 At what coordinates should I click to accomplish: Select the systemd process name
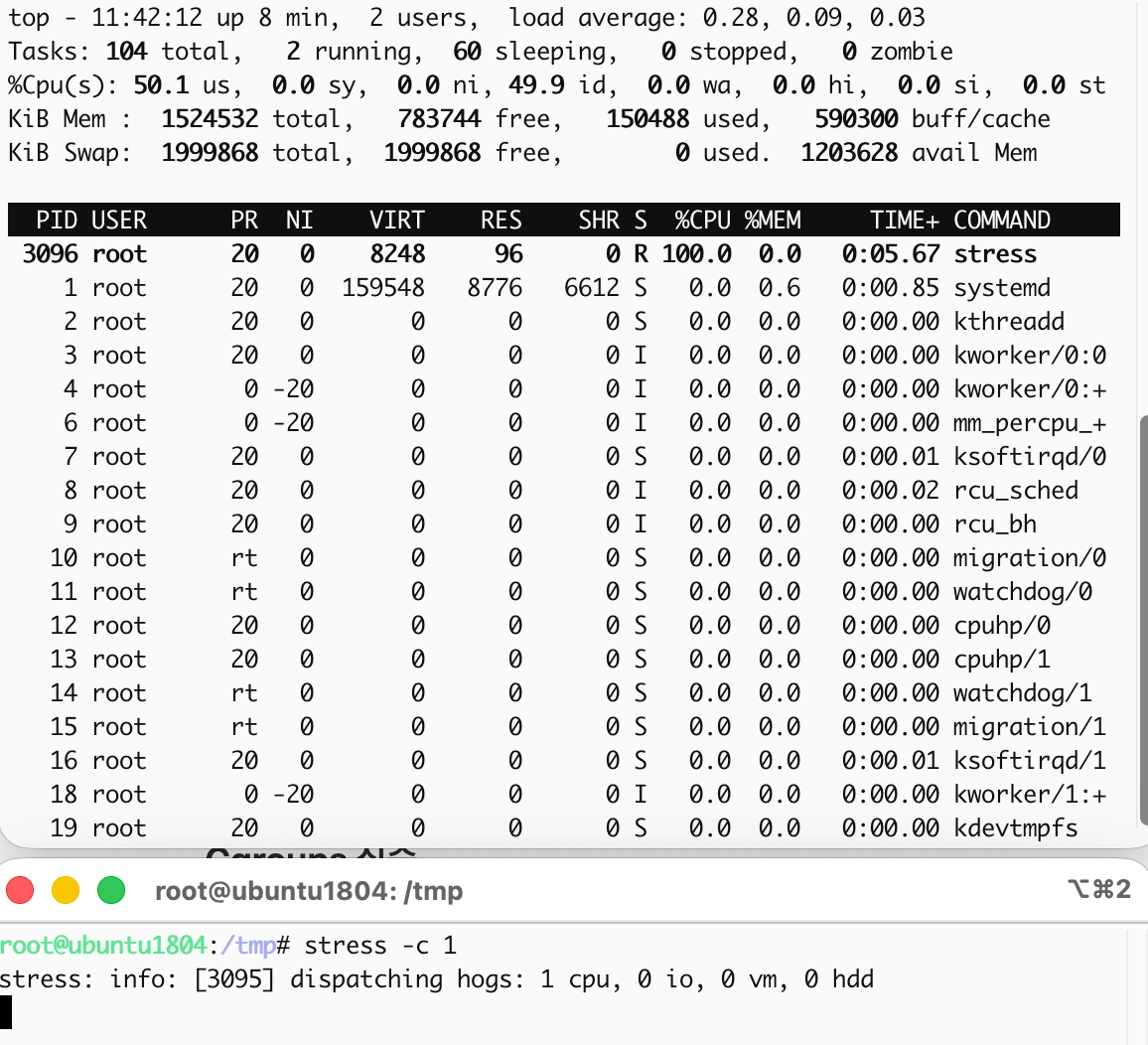pos(1002,288)
